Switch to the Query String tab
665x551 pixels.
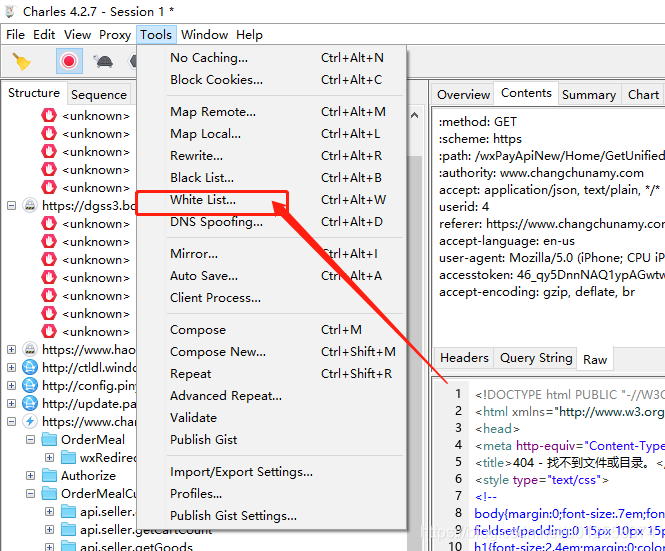[536, 358]
